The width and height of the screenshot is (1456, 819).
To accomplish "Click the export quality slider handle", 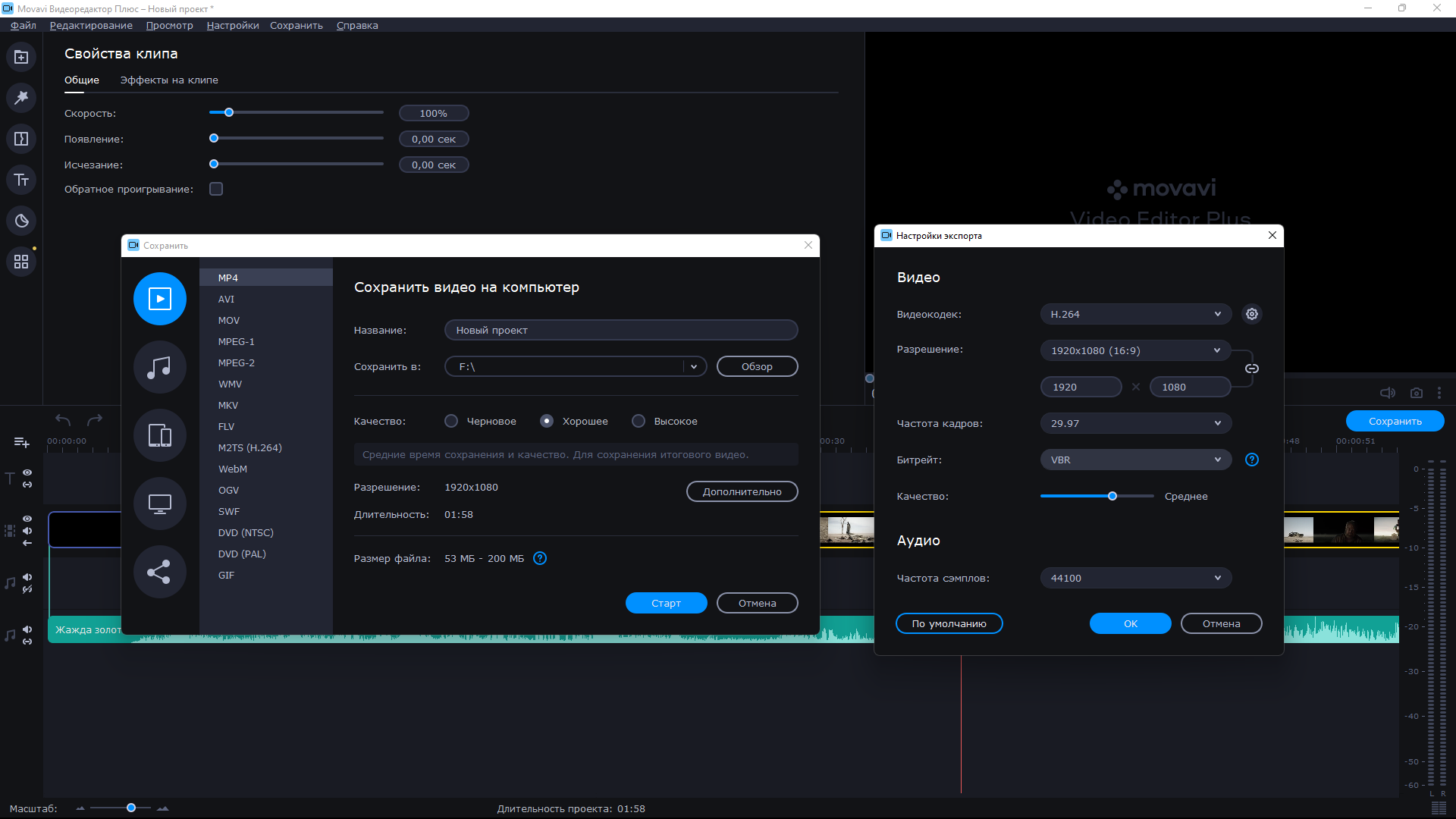I will point(1112,496).
